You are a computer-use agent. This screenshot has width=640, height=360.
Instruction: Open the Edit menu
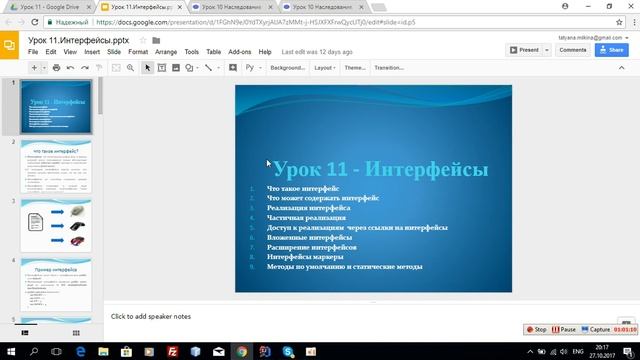point(51,52)
